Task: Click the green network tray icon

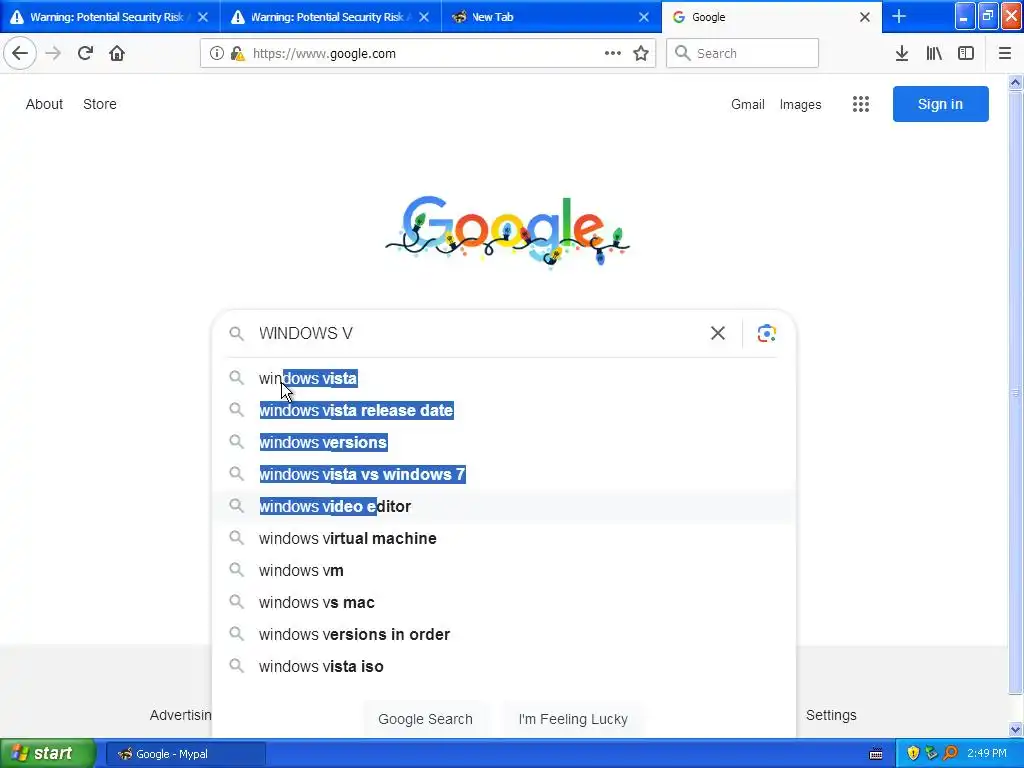Action: 932,753
